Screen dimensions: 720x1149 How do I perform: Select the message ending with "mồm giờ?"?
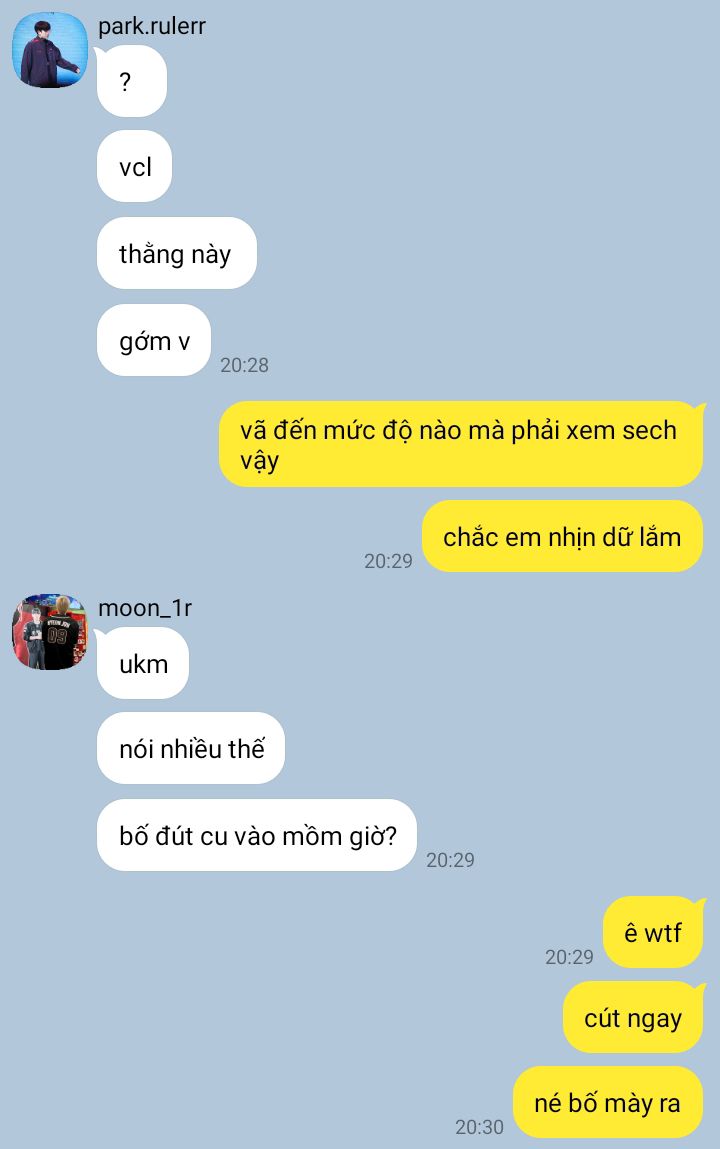pos(257,835)
